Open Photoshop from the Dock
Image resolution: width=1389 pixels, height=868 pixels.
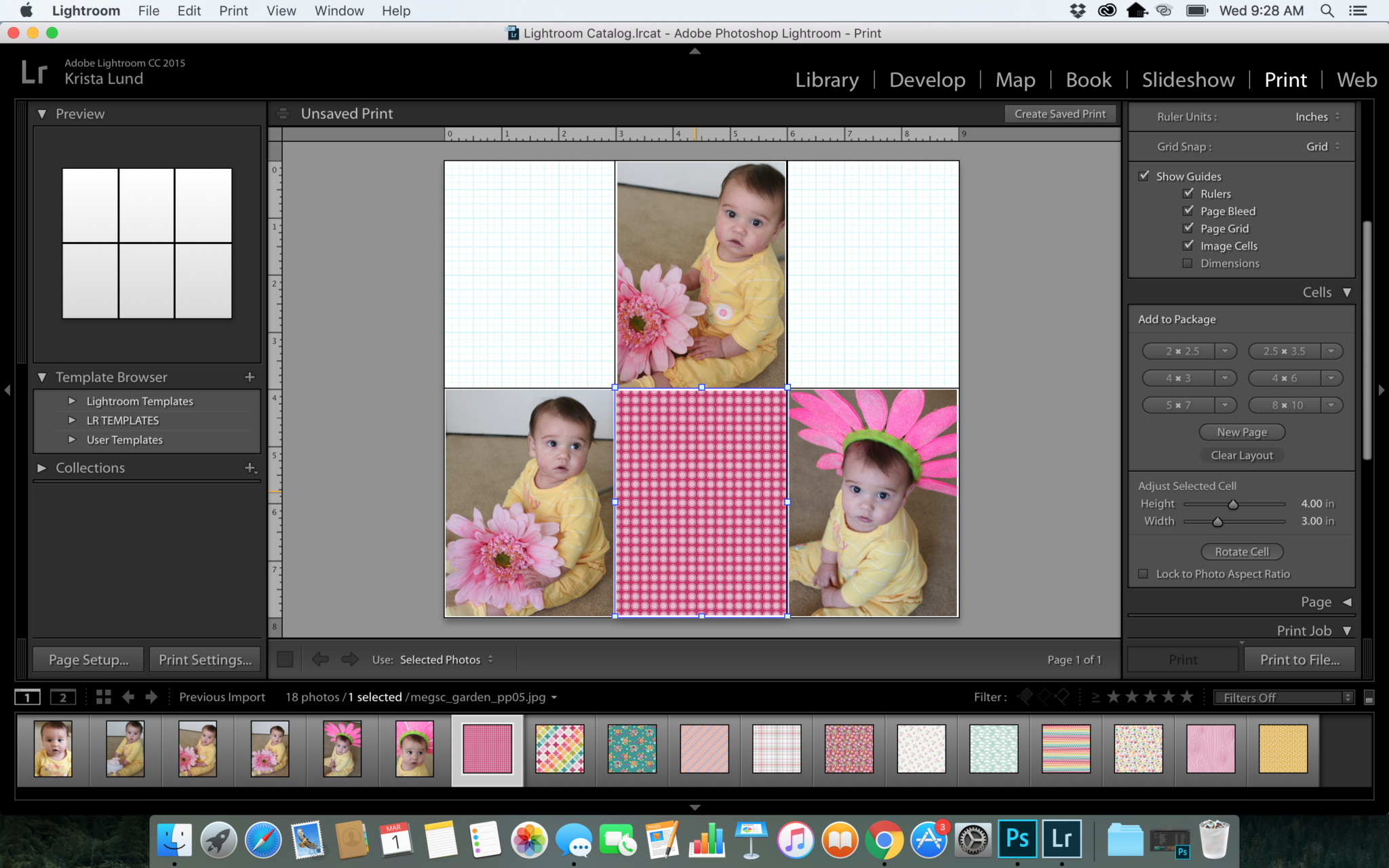pos(1018,839)
